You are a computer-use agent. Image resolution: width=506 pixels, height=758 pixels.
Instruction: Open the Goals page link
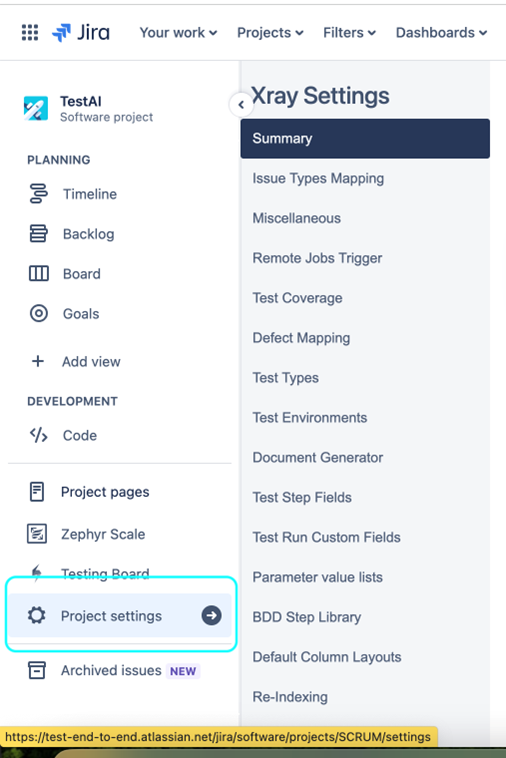tap(81, 314)
